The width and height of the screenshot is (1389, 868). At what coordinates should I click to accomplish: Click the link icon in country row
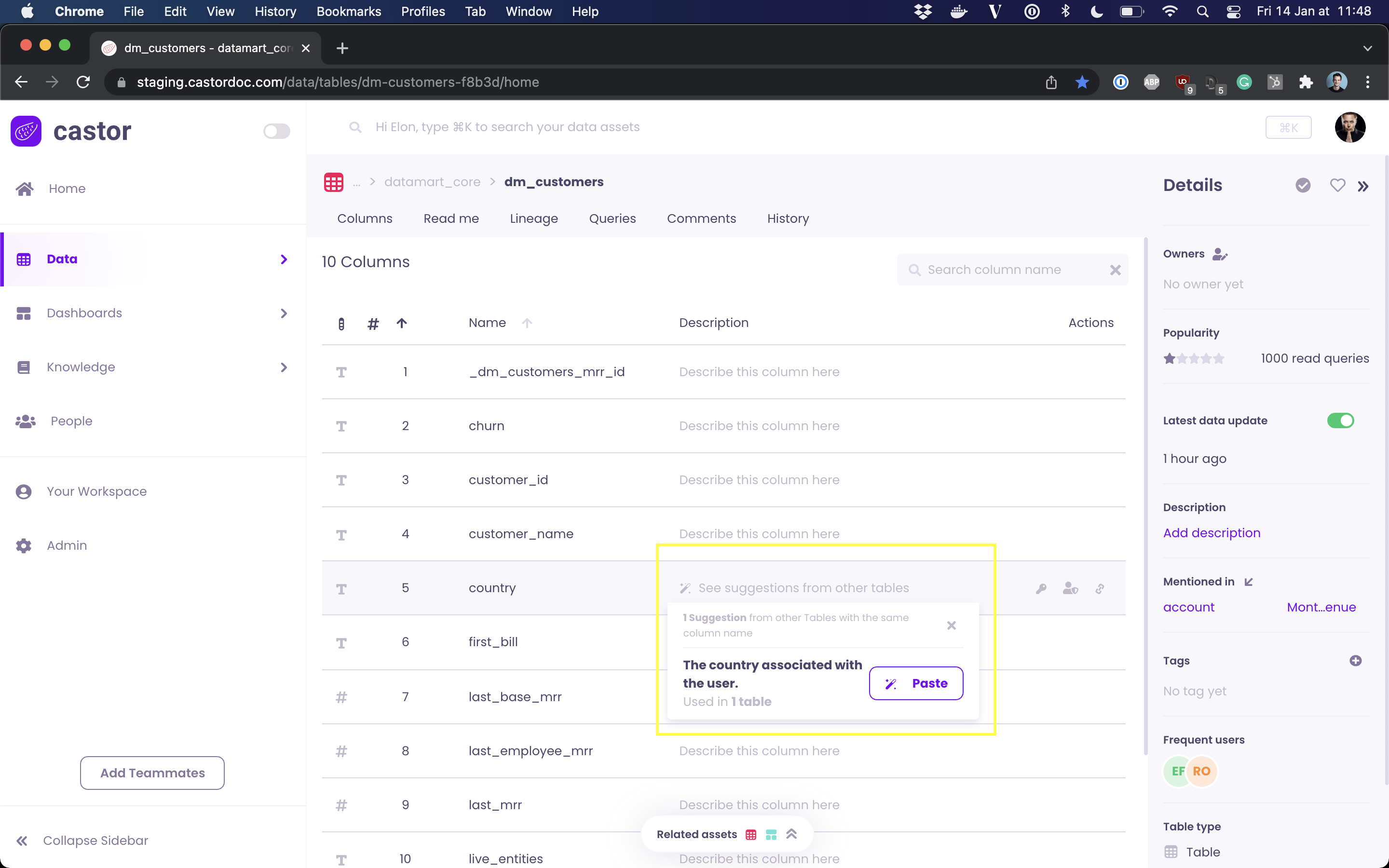pyautogui.click(x=1099, y=588)
